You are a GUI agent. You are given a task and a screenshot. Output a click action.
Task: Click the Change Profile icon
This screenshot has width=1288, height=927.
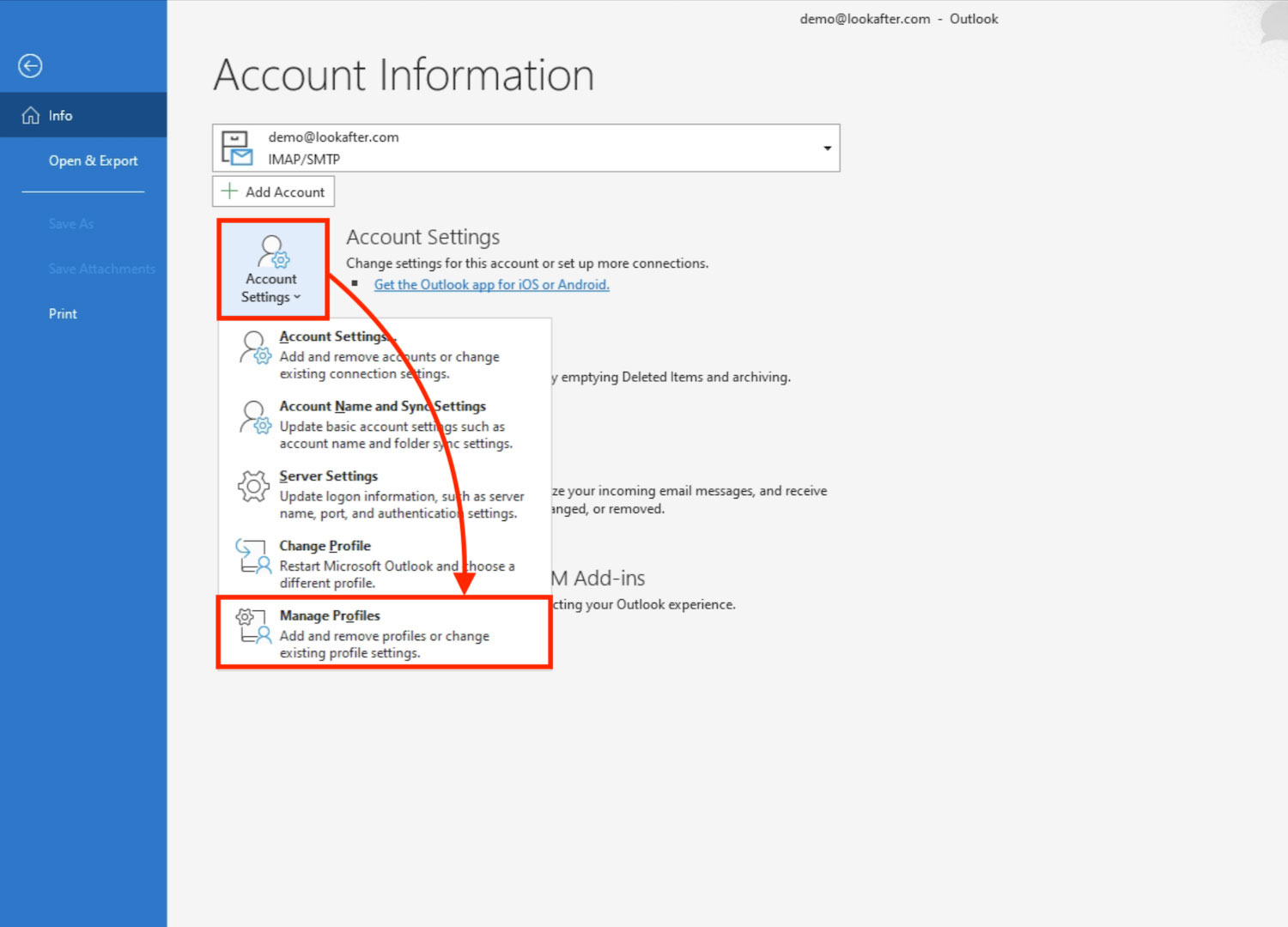253,556
